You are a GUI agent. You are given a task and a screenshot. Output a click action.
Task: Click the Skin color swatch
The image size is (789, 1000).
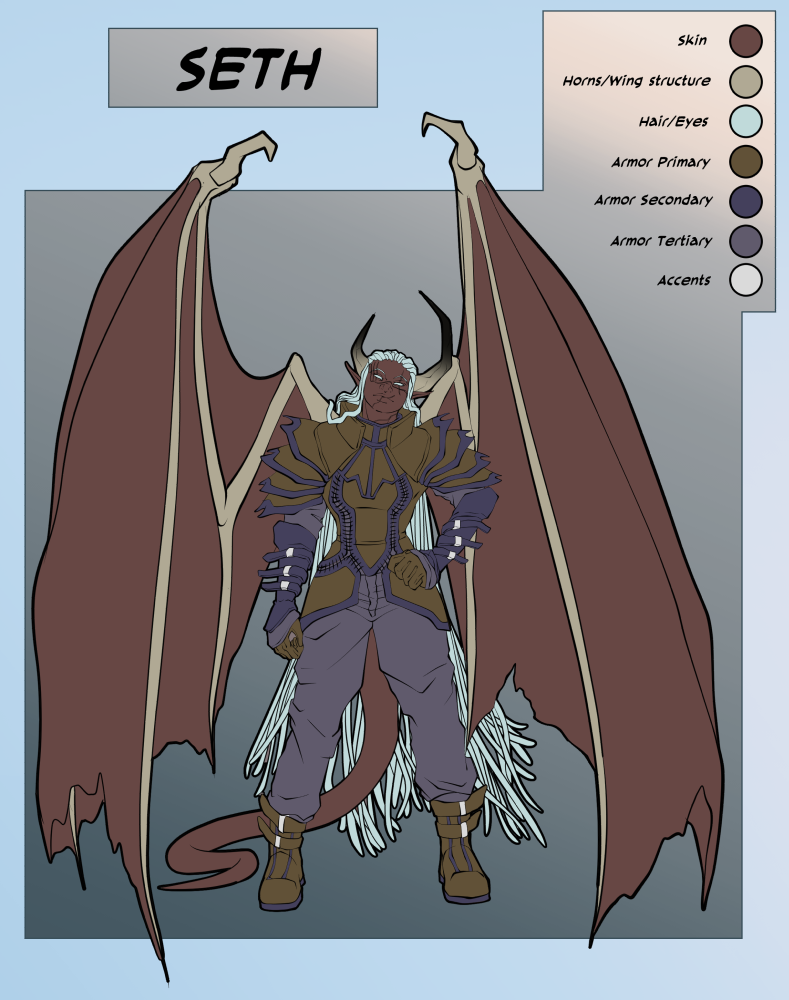pyautogui.click(x=745, y=41)
